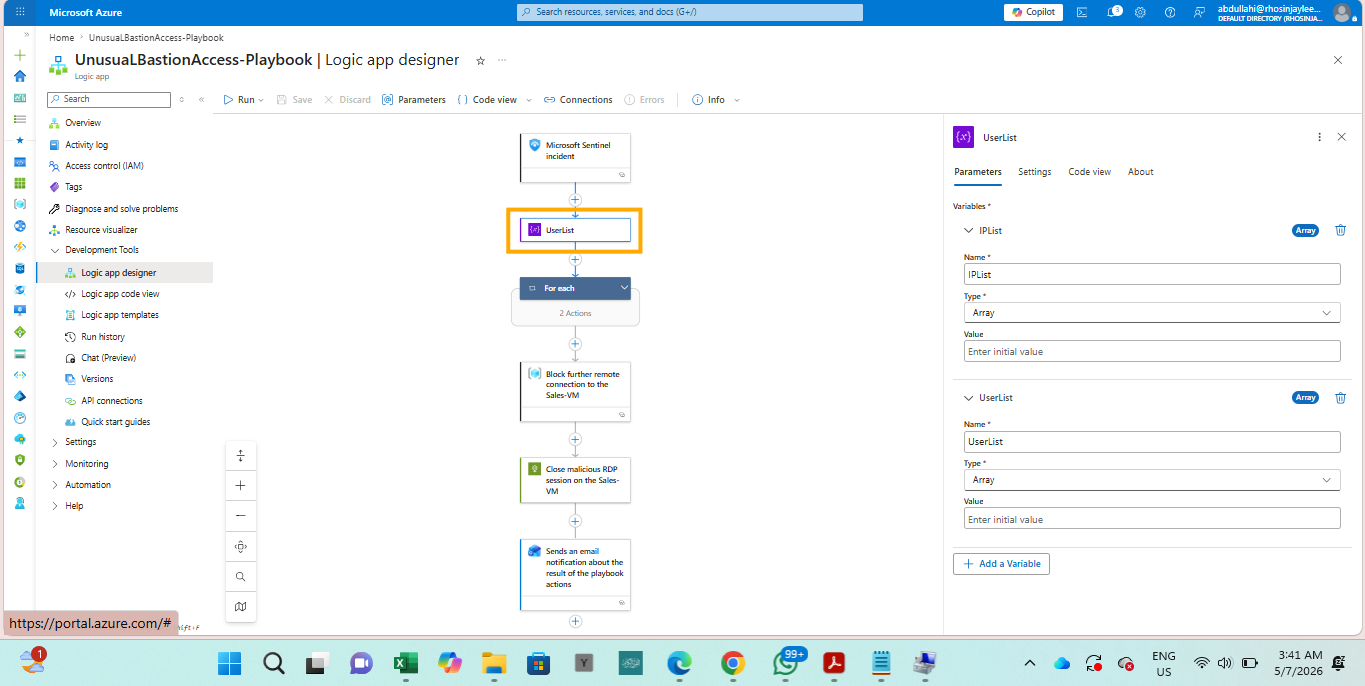Expand the portal left rail chevrons
The height and width of the screenshot is (686, 1365).
[26, 34]
